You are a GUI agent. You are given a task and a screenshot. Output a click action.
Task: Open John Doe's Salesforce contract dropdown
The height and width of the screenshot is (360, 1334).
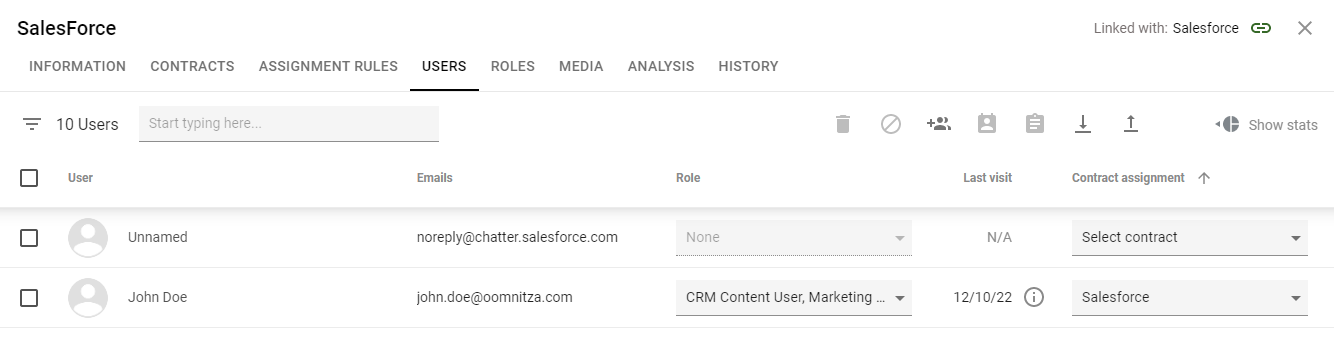click(1190, 297)
